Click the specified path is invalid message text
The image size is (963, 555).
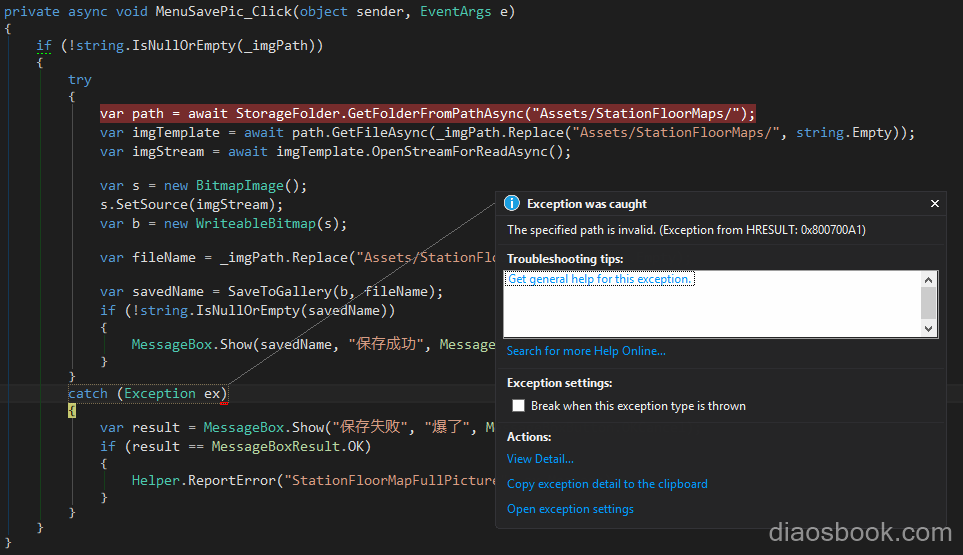pos(686,230)
